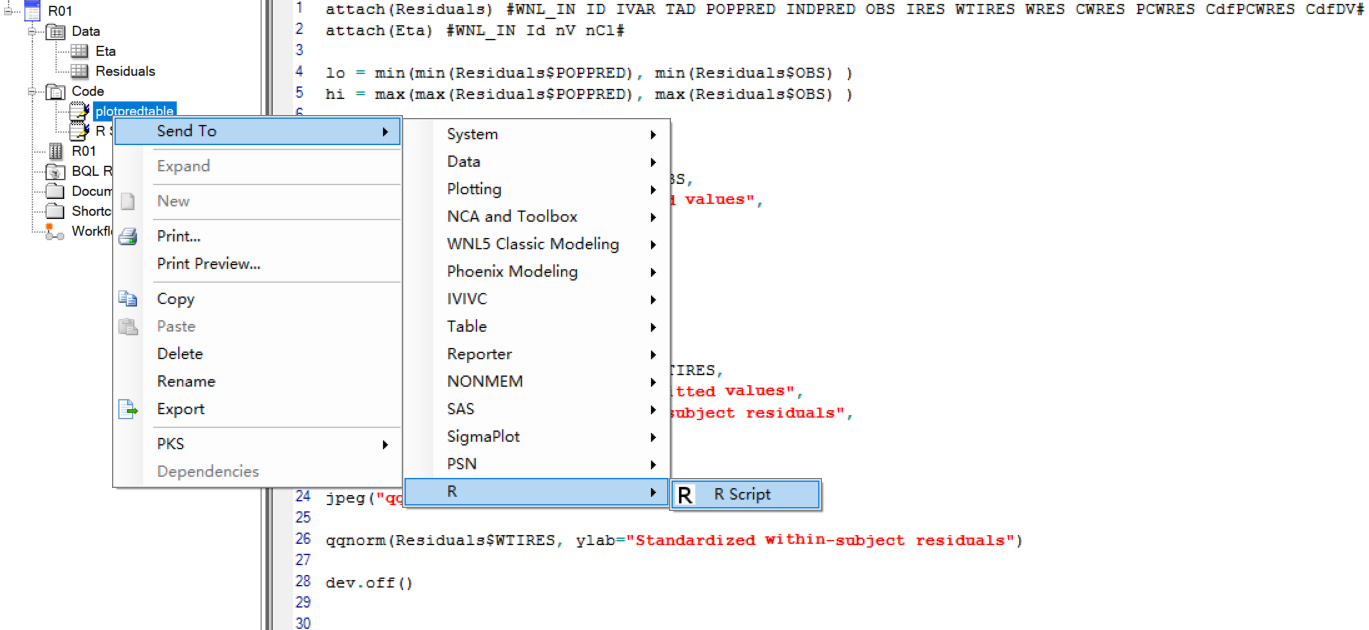Select the Eta item in Data
The width and height of the screenshot is (1369, 630).
pos(106,51)
